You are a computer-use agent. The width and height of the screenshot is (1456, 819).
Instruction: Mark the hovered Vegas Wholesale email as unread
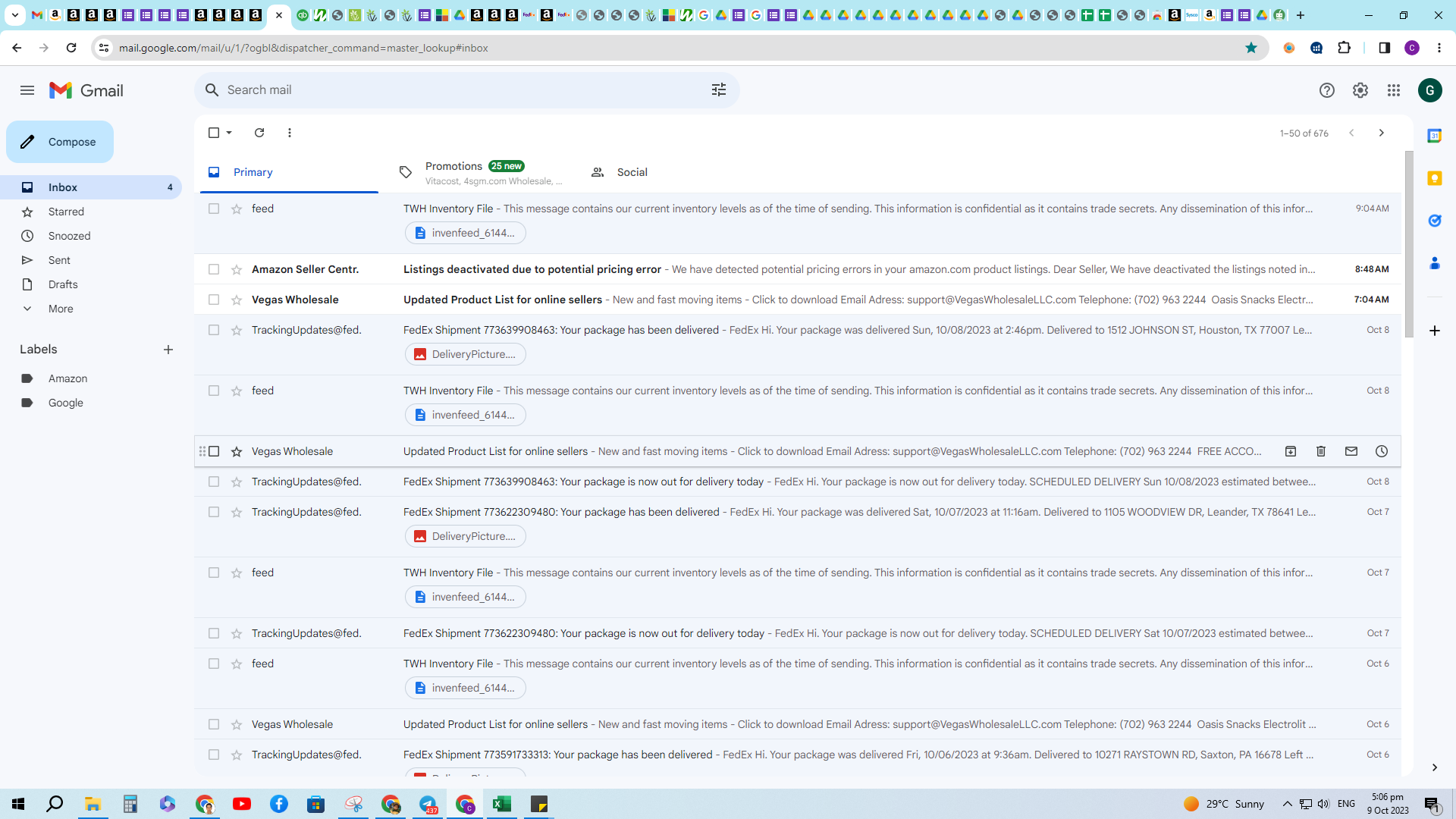point(1351,451)
